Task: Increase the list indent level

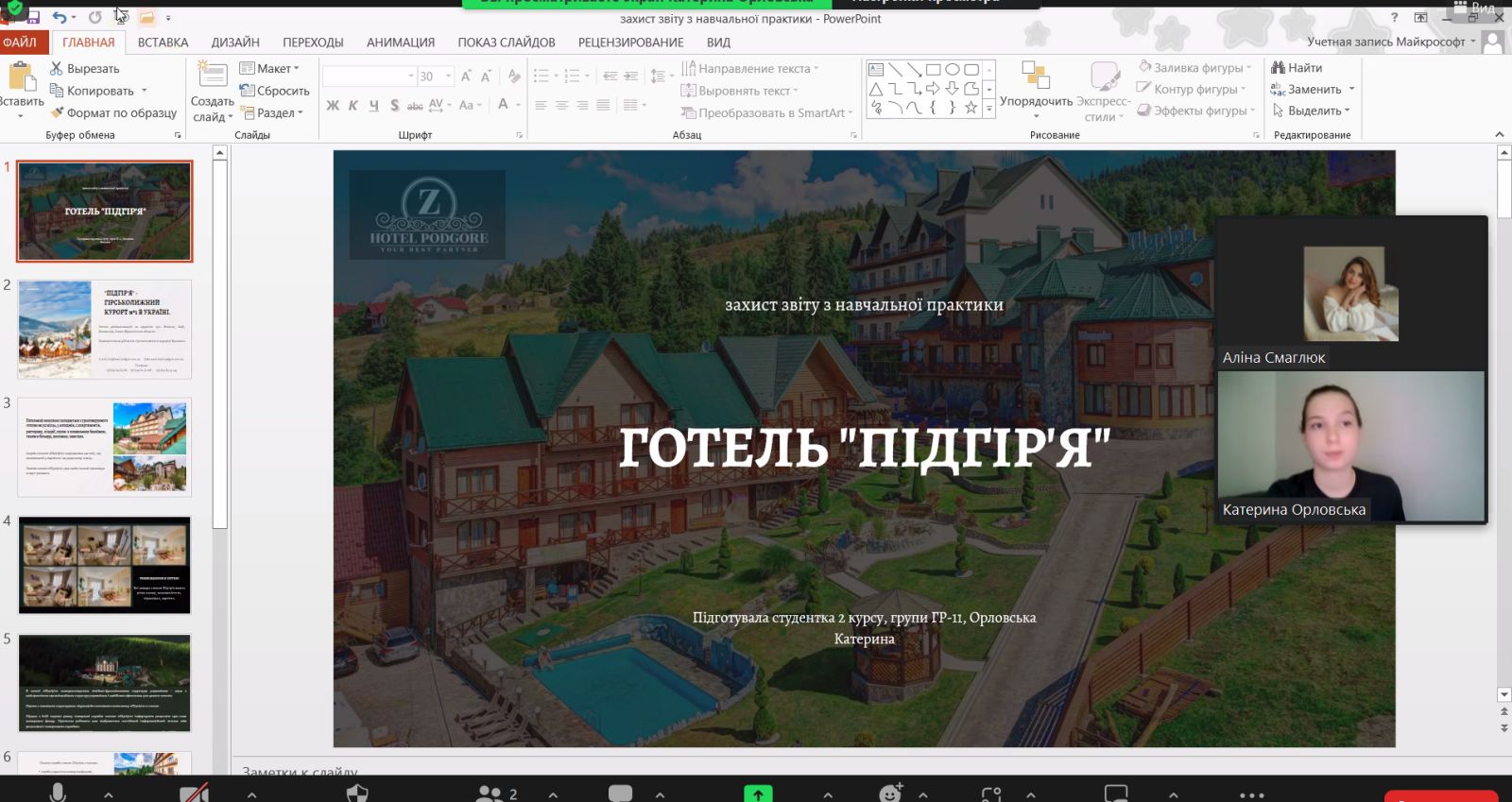Action: (x=631, y=76)
